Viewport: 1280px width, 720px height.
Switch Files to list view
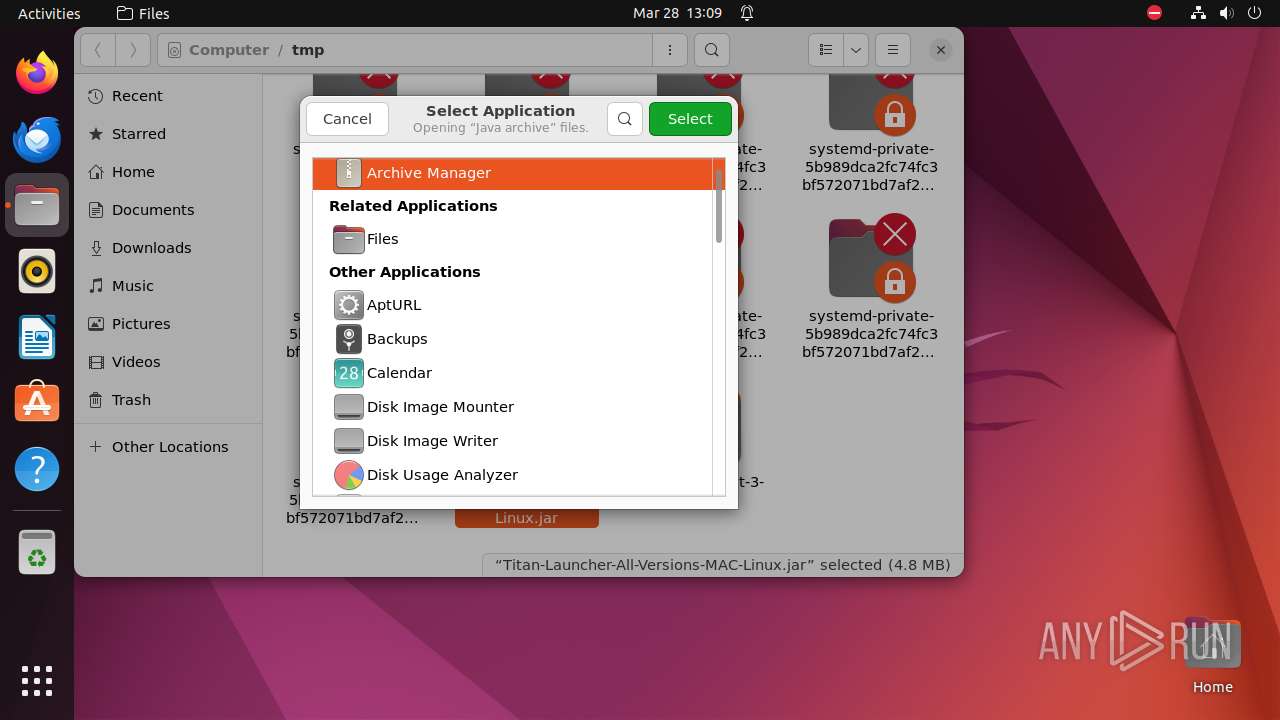[x=826, y=50]
